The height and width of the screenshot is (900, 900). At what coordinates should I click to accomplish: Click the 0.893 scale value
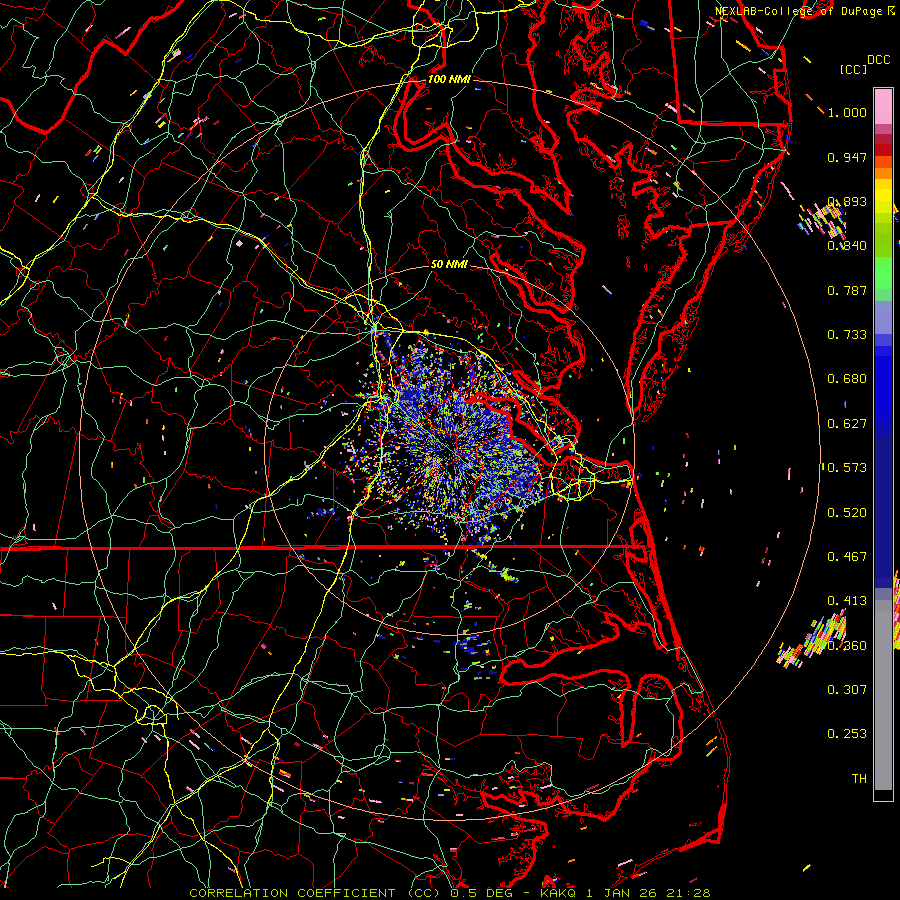[847, 201]
